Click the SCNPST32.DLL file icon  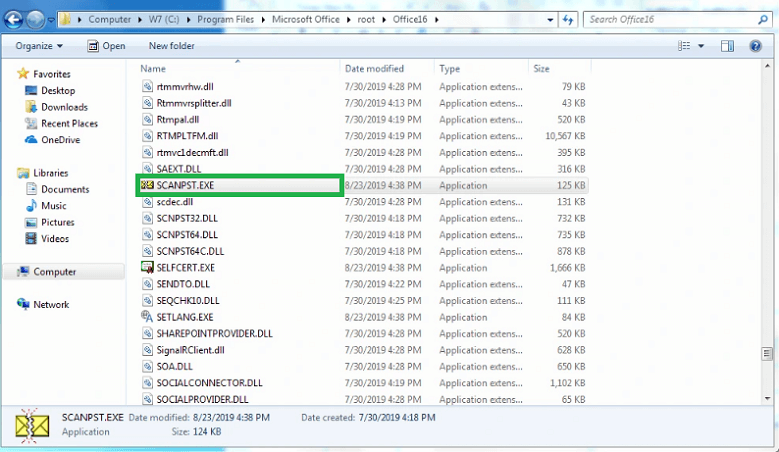pyautogui.click(x=147, y=218)
